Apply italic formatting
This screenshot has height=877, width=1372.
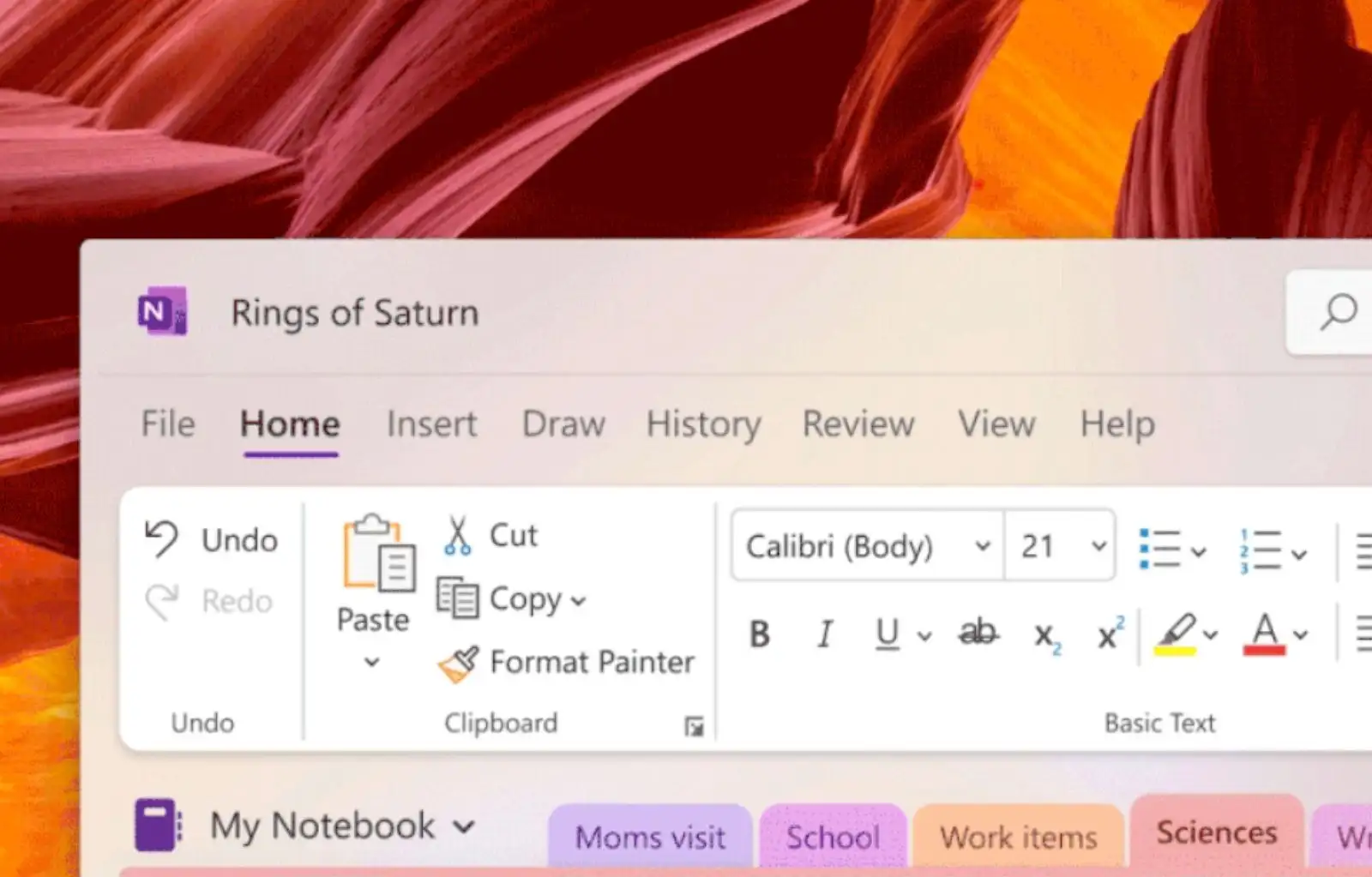pyautogui.click(x=824, y=634)
